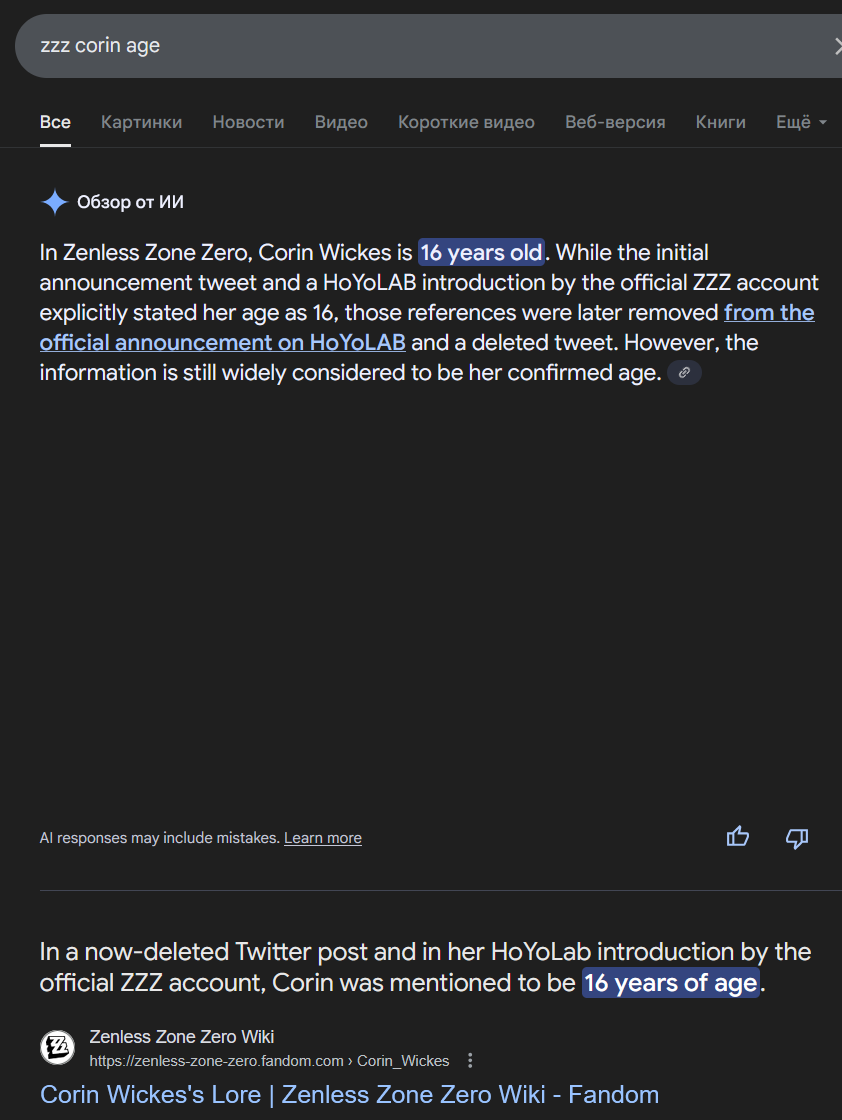Click the source link chip icon
This screenshot has width=842, height=1120.
point(684,373)
